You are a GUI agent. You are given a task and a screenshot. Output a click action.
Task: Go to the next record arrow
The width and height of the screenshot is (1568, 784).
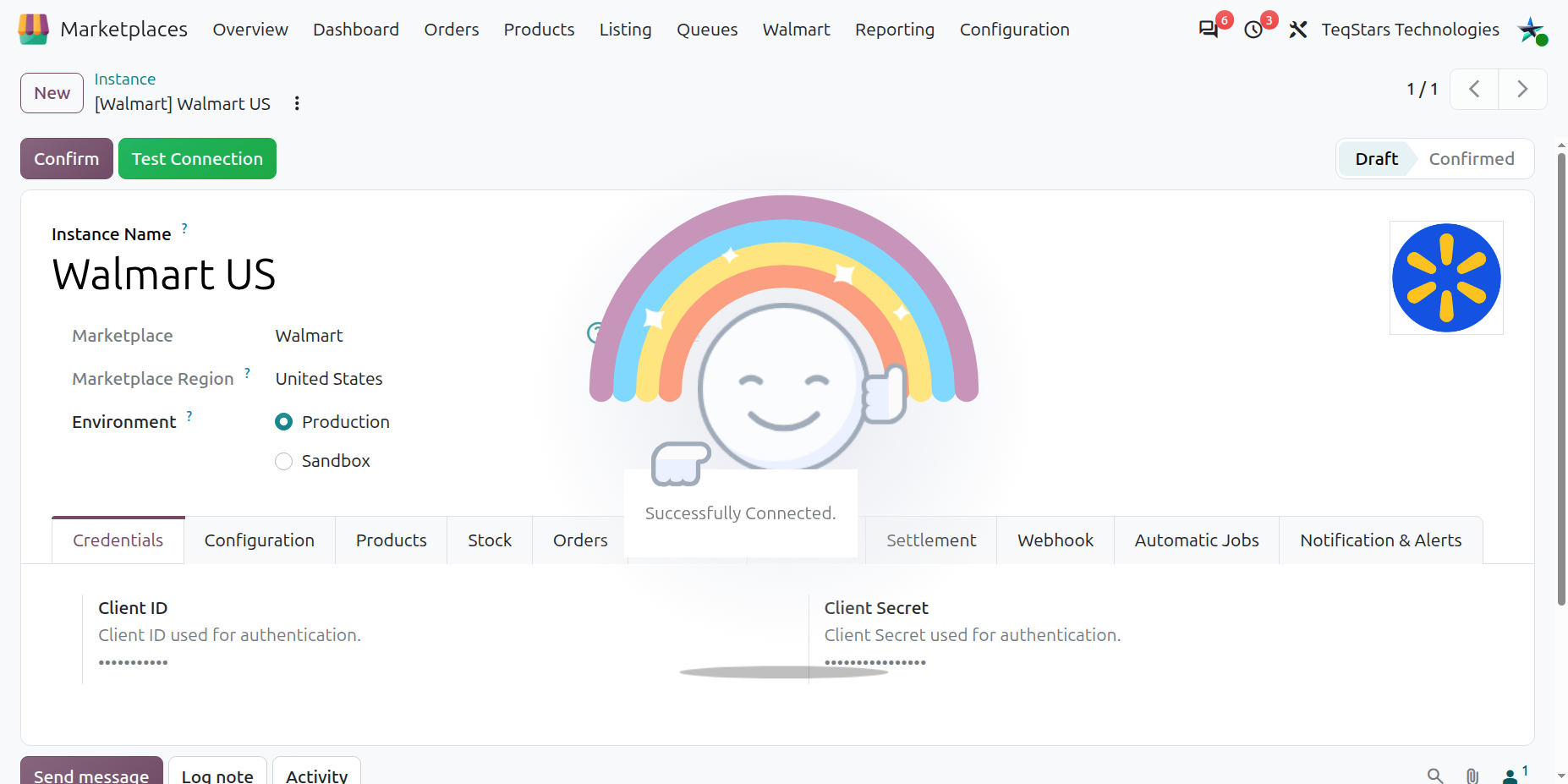[x=1522, y=89]
